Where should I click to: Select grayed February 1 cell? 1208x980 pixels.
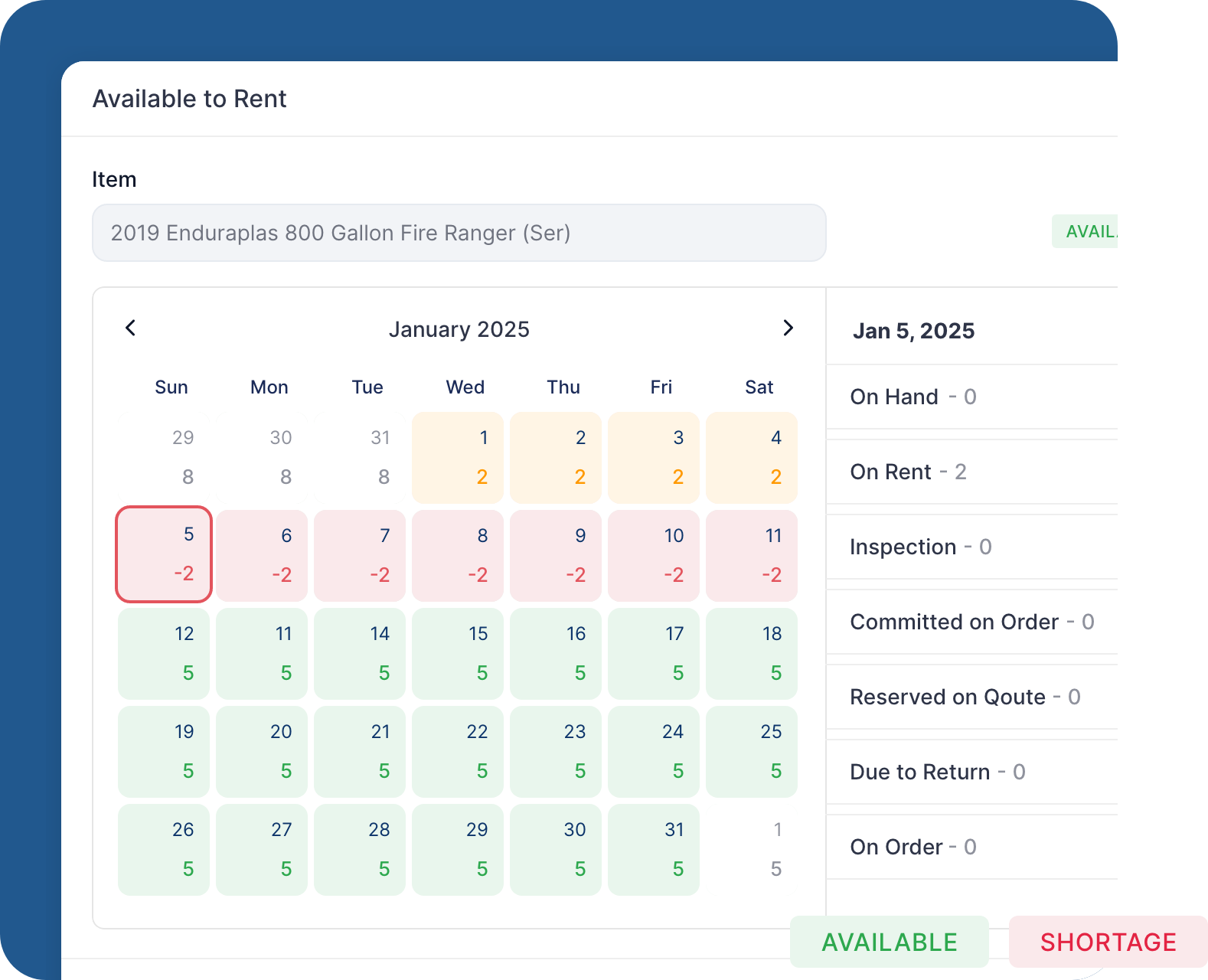pyautogui.click(x=752, y=849)
